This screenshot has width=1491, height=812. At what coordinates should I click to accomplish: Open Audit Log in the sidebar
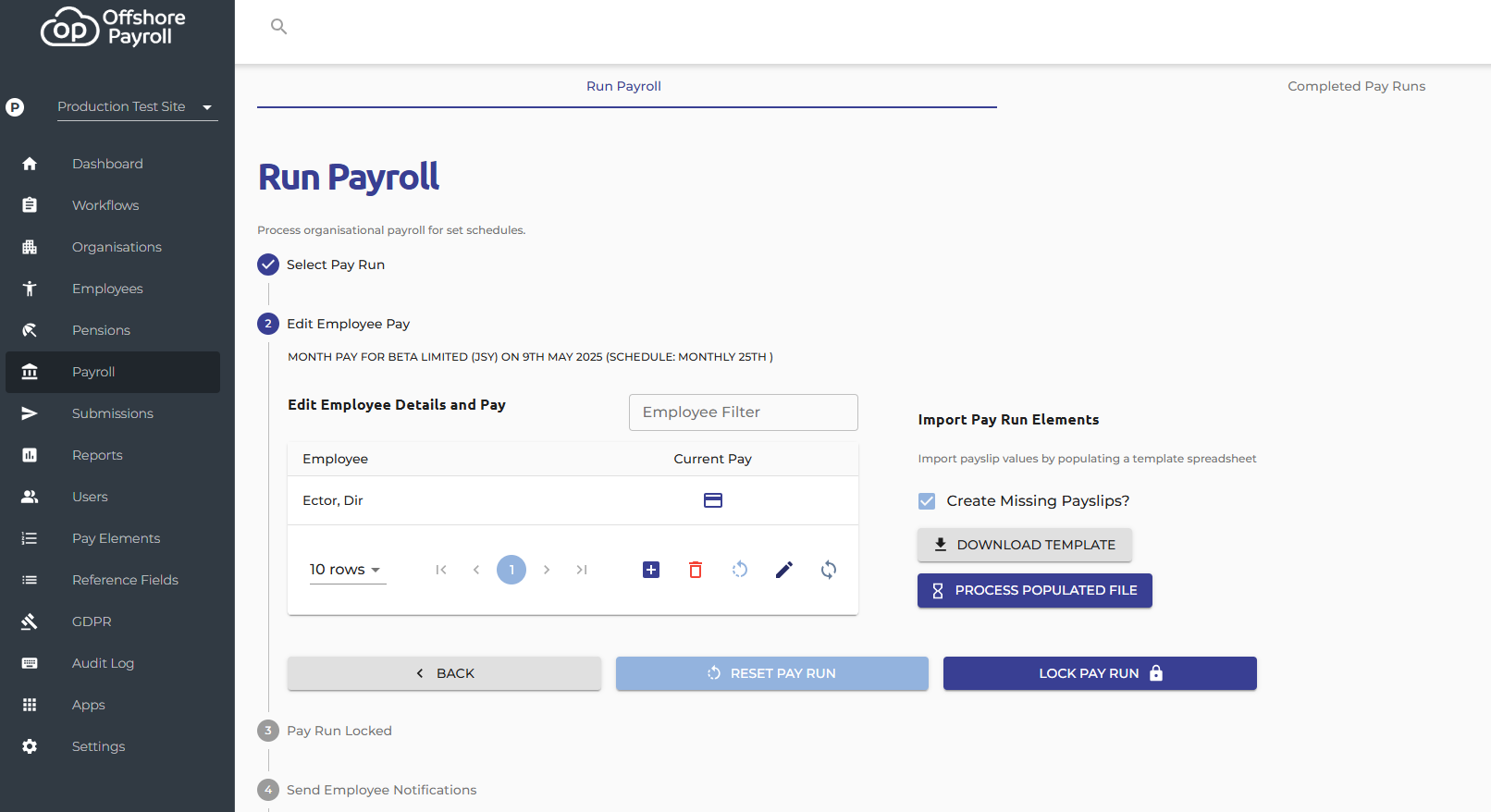pyautogui.click(x=113, y=663)
